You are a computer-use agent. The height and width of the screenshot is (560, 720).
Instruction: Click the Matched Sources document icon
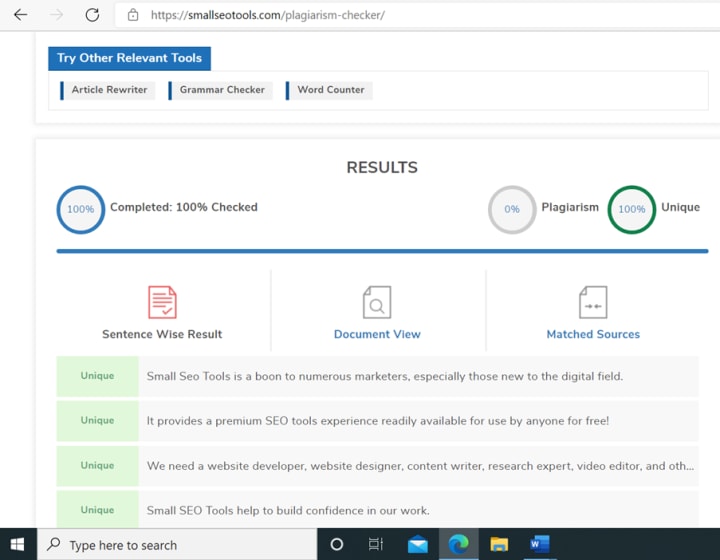tap(593, 302)
